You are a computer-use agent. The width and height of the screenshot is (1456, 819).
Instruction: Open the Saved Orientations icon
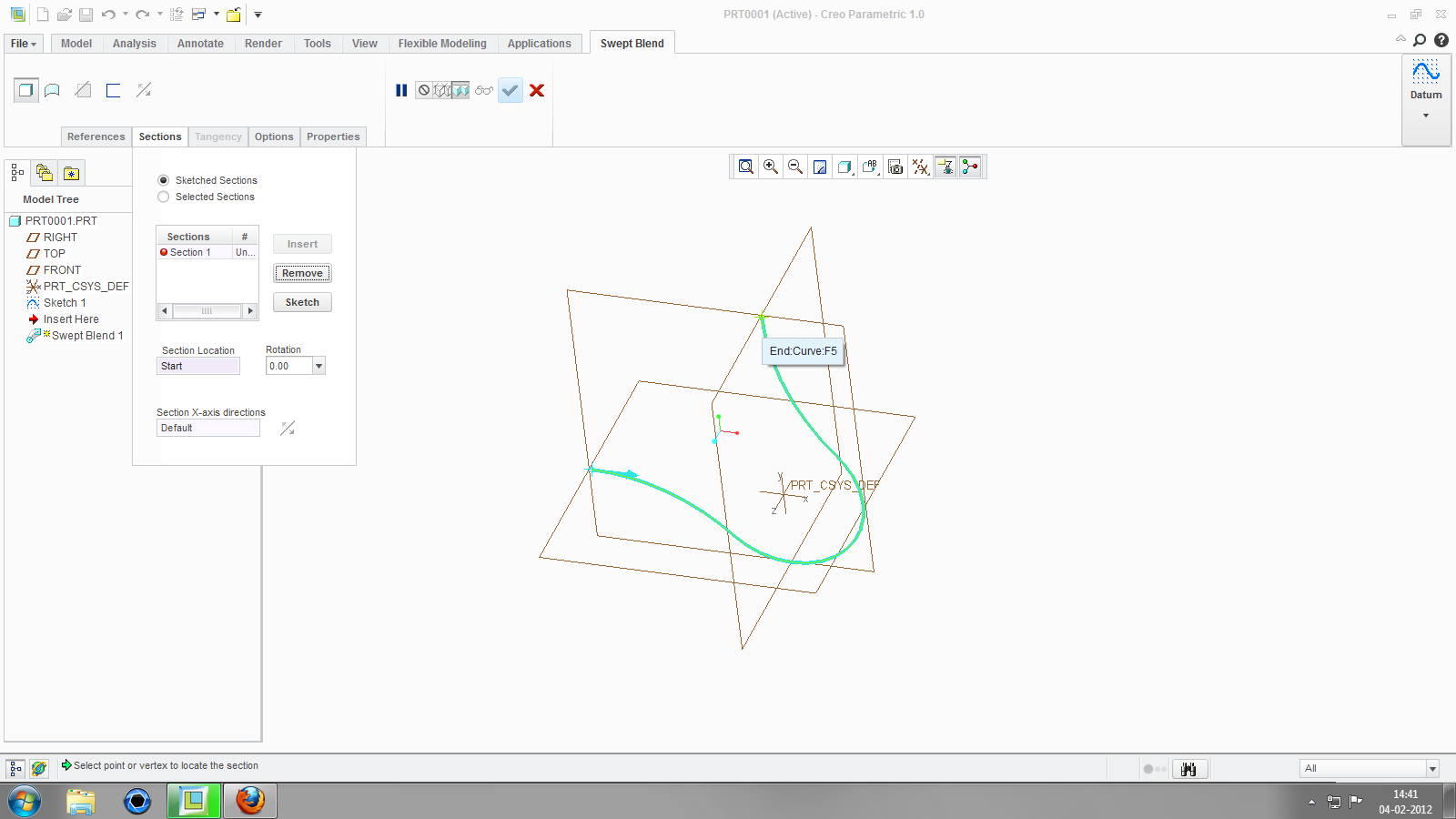click(x=870, y=167)
